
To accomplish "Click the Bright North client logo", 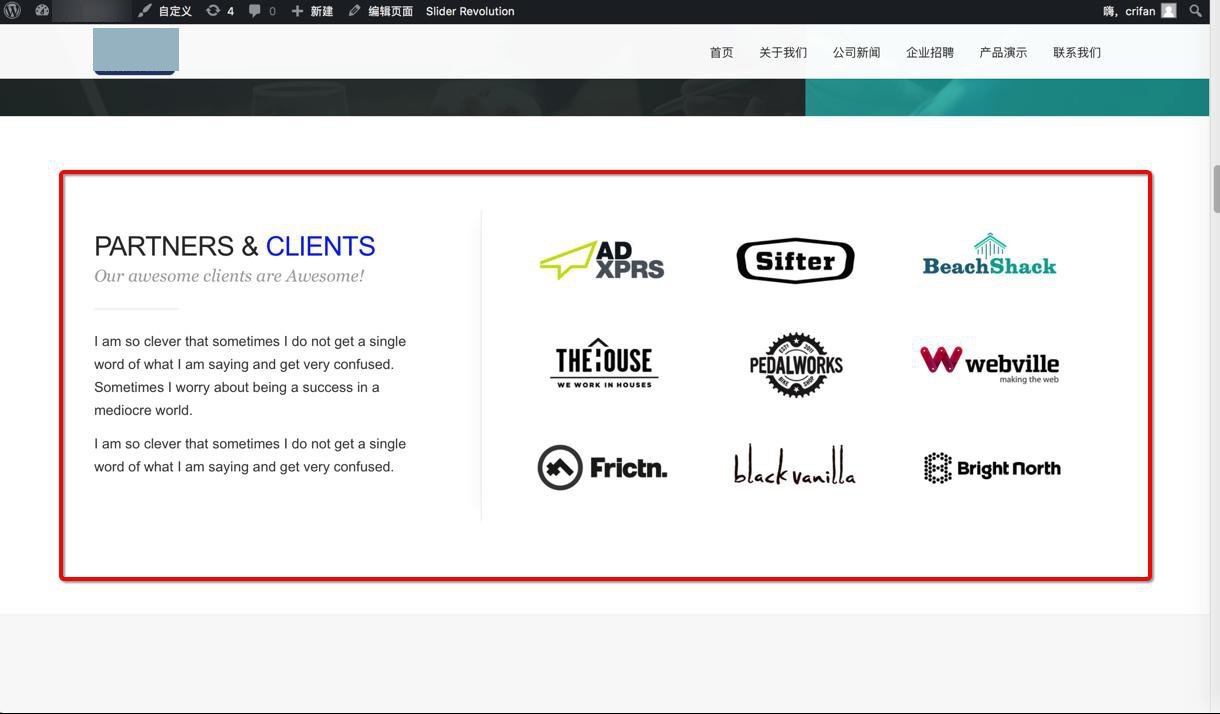I will (x=992, y=468).
